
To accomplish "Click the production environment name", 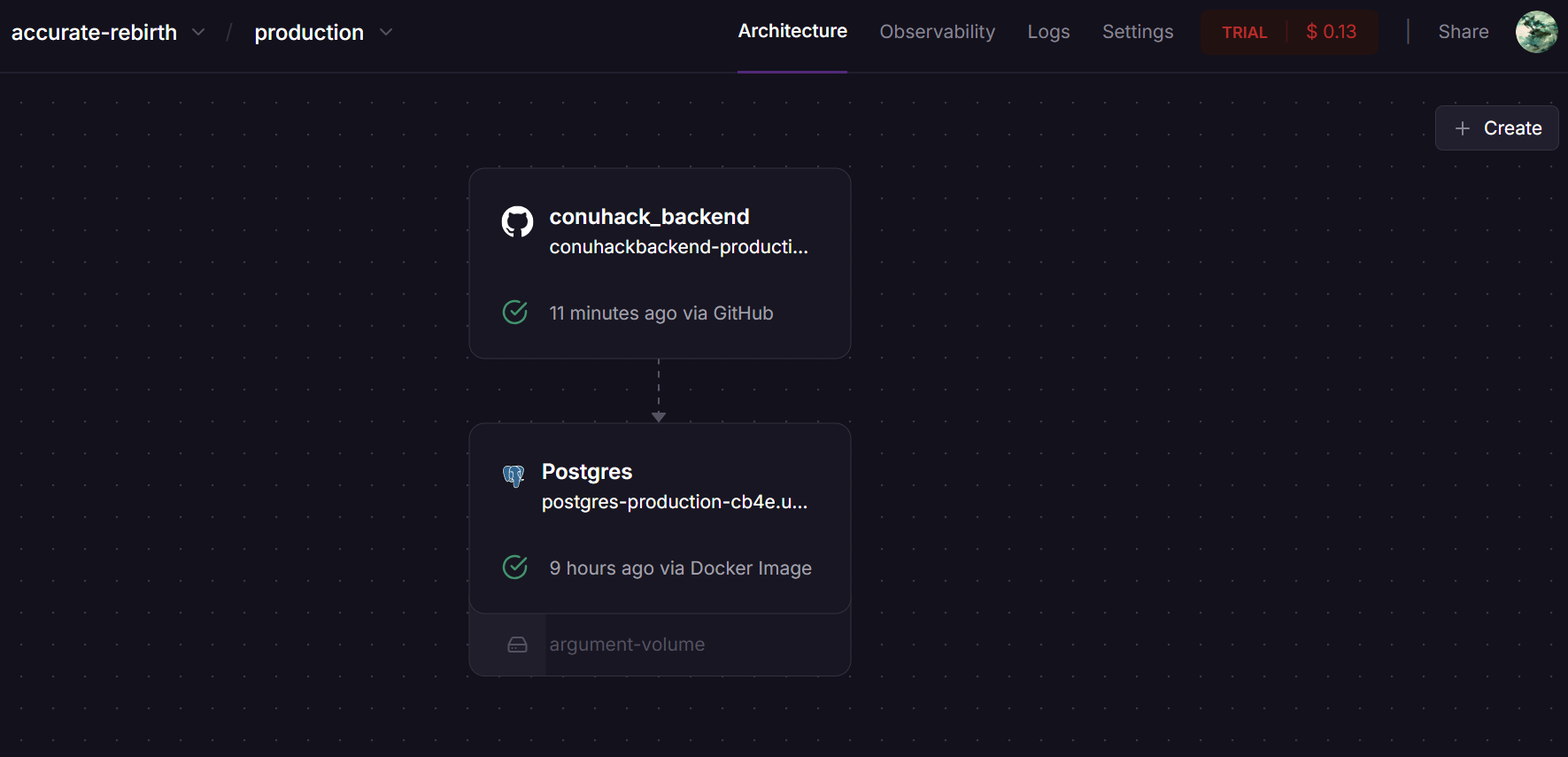I will pos(309,33).
